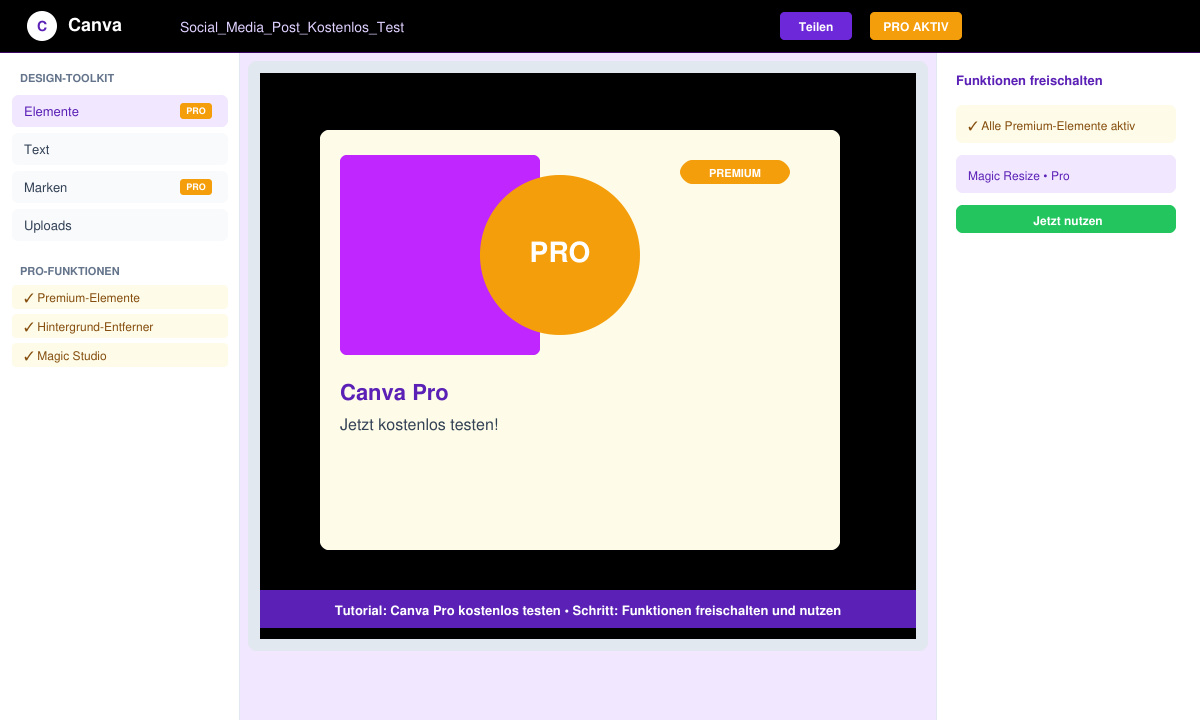1200x720 pixels.
Task: Click the DESIGN-TOOLKIT section heading
Action: (67, 78)
